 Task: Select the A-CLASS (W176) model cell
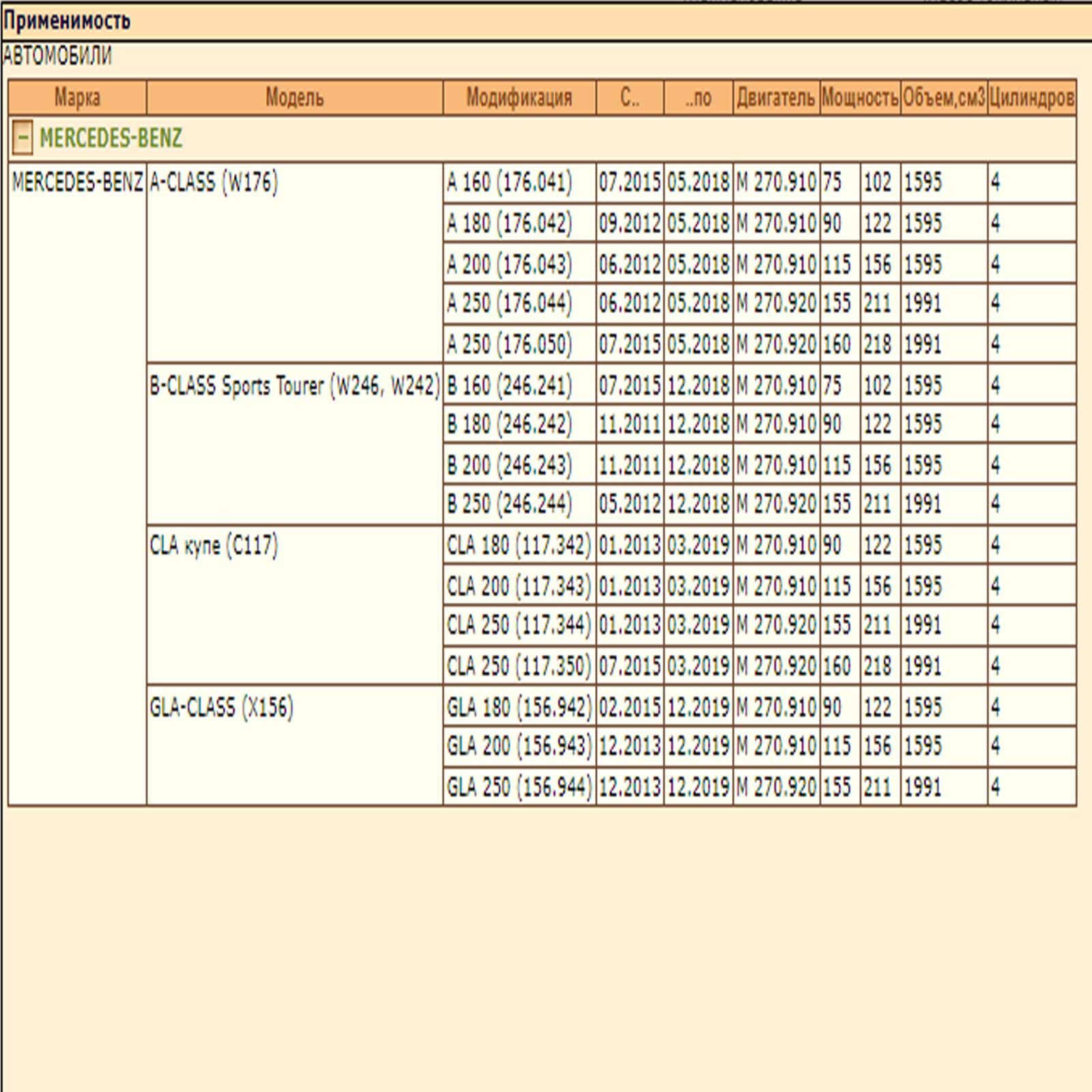click(x=214, y=182)
